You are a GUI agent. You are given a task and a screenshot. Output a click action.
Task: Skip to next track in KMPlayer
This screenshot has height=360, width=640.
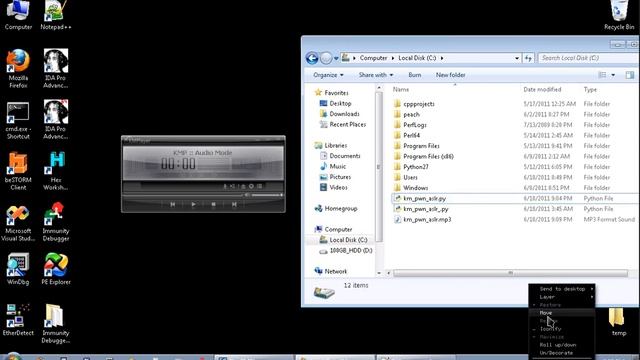(234, 204)
